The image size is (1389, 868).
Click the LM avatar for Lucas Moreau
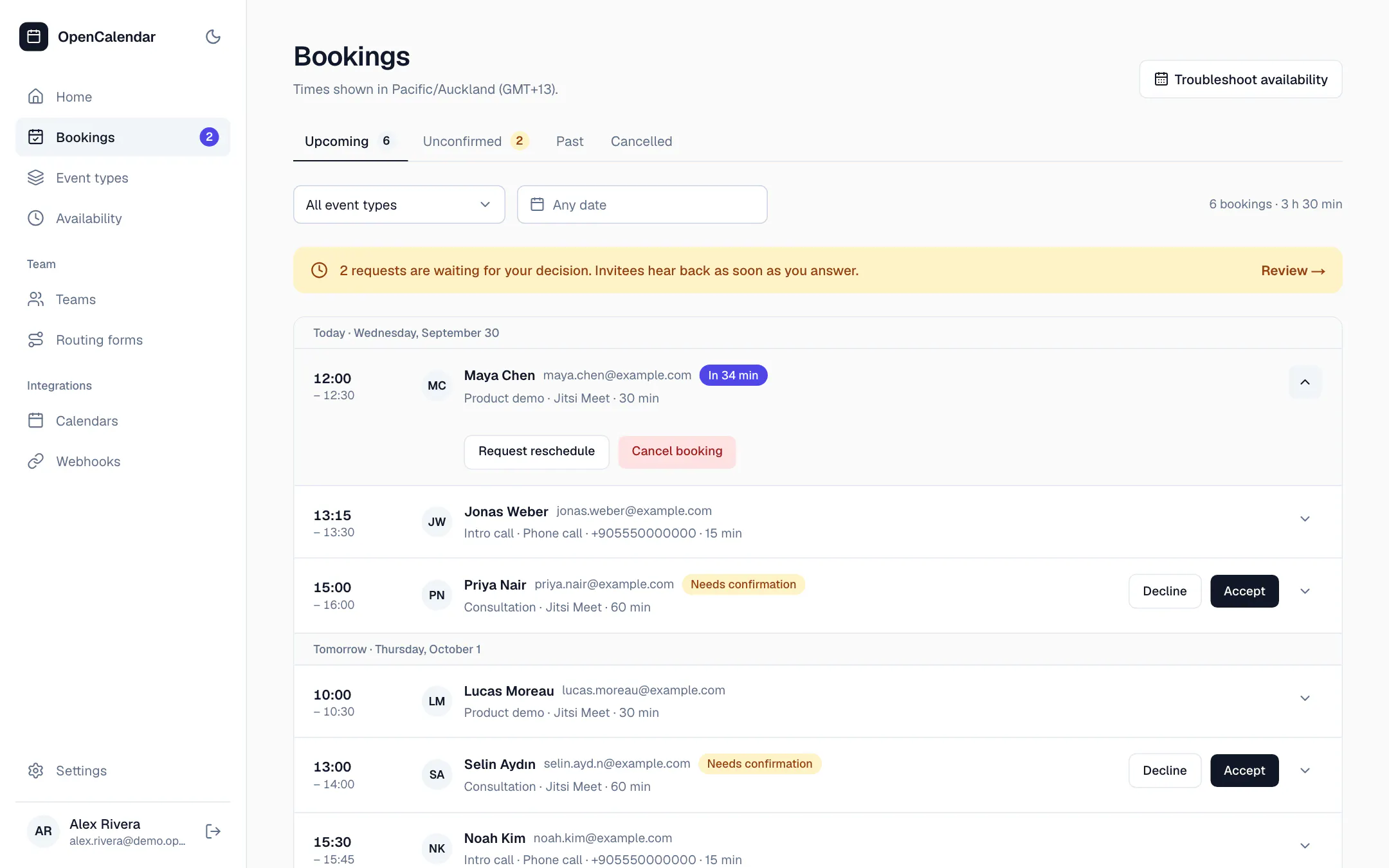pyautogui.click(x=437, y=701)
